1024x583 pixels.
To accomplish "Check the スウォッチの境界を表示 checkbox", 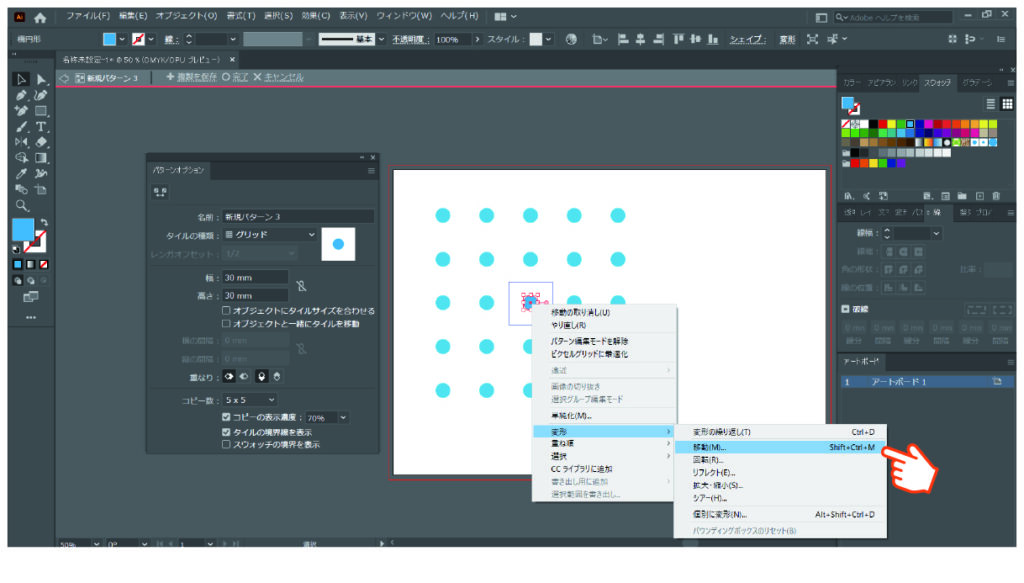I will point(226,445).
